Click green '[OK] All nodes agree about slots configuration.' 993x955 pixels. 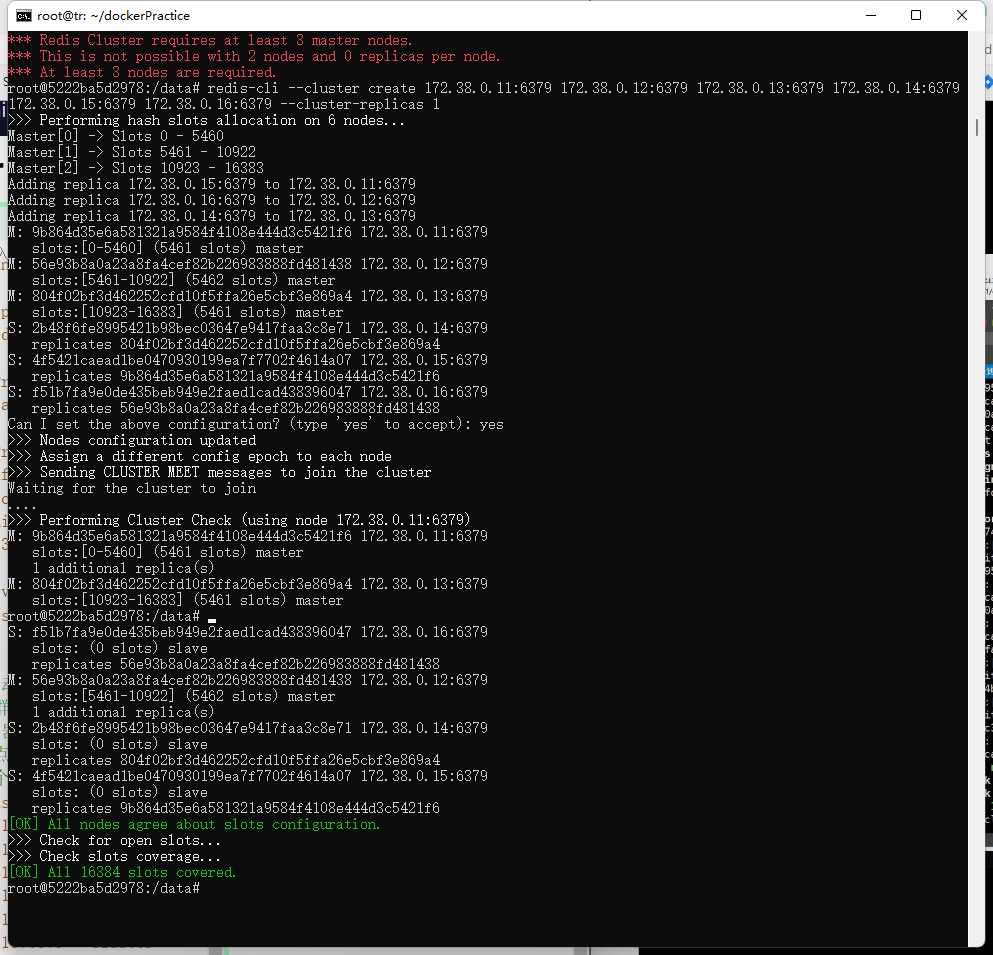tap(194, 825)
